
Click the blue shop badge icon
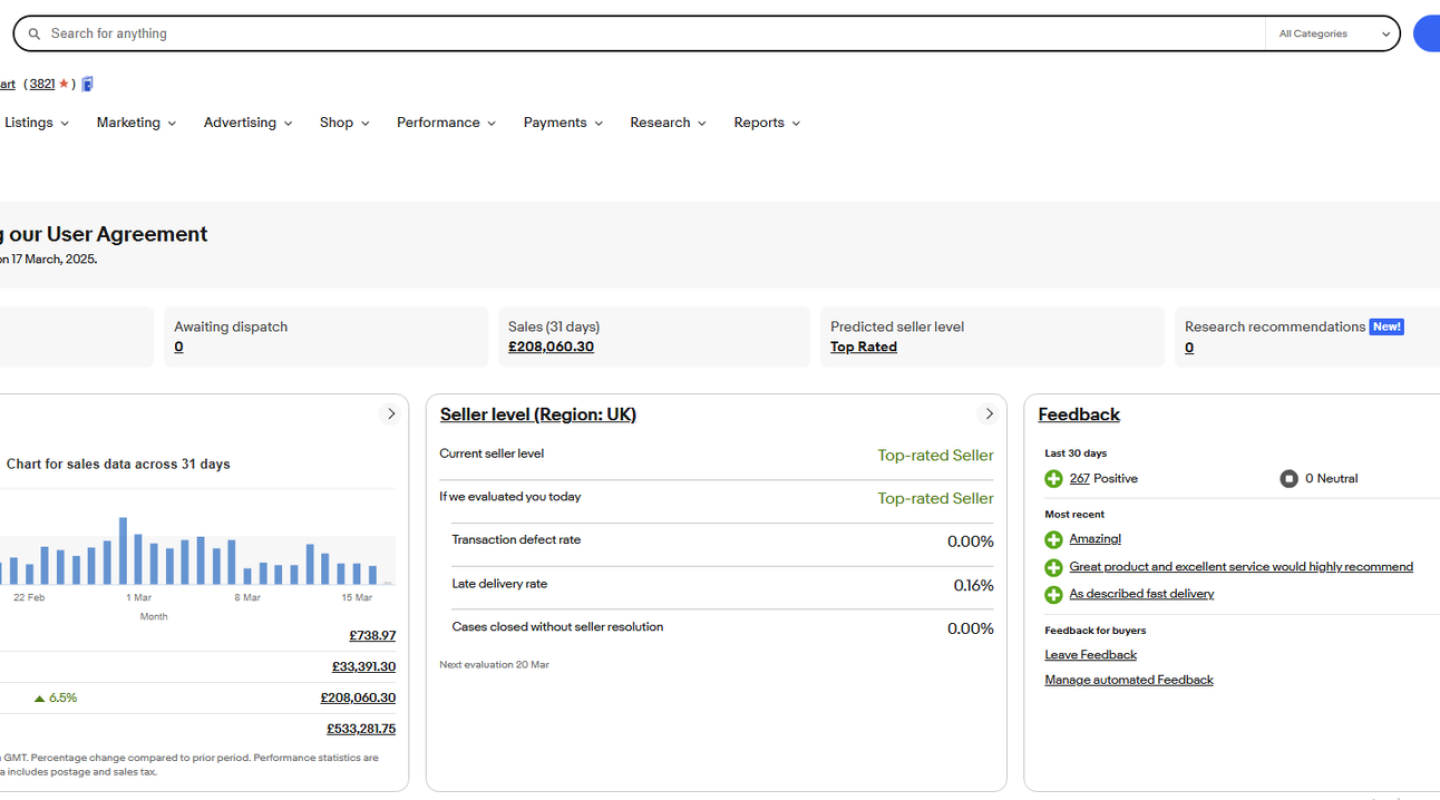click(88, 84)
